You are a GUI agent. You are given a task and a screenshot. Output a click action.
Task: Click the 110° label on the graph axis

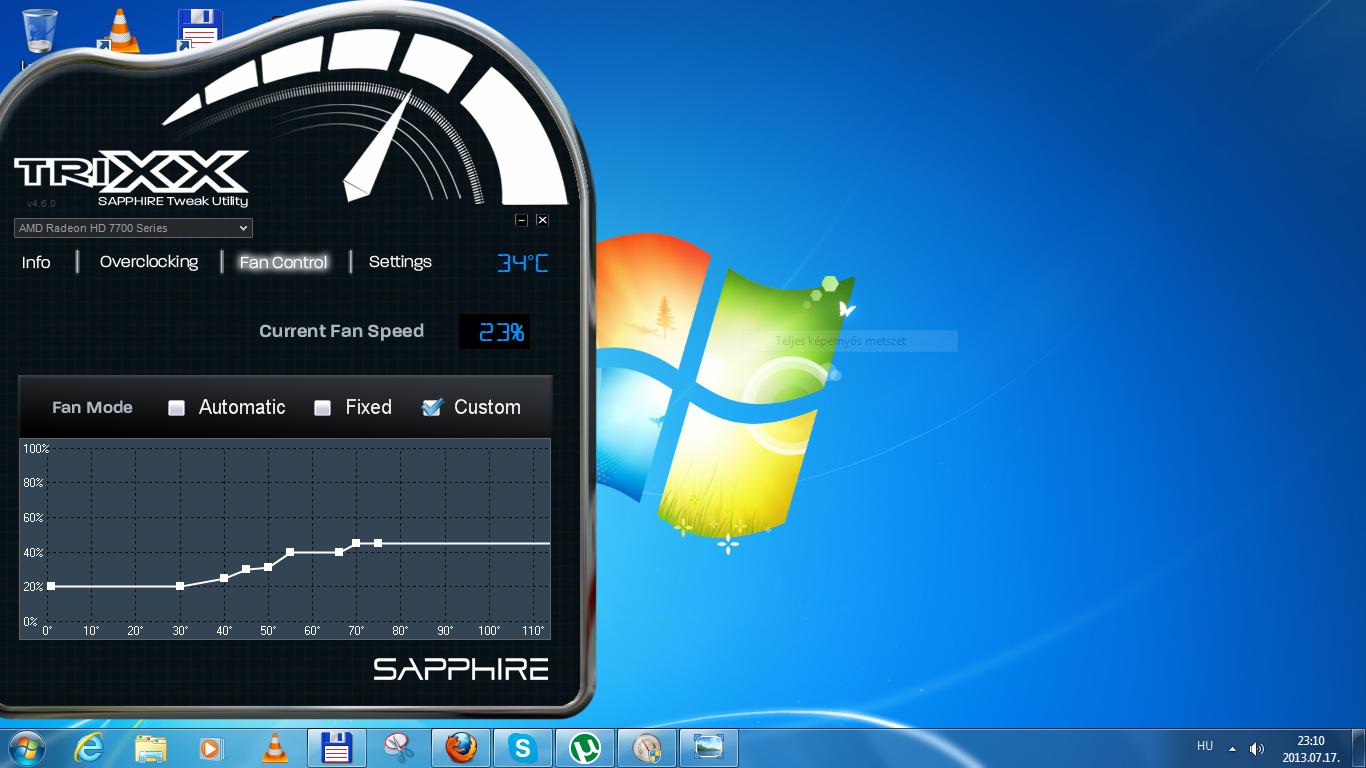[x=534, y=631]
